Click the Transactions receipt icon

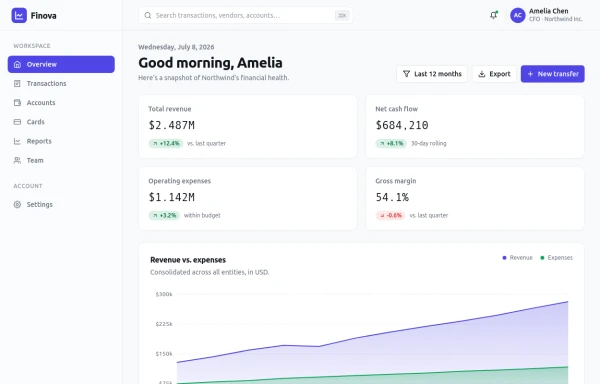(x=17, y=83)
